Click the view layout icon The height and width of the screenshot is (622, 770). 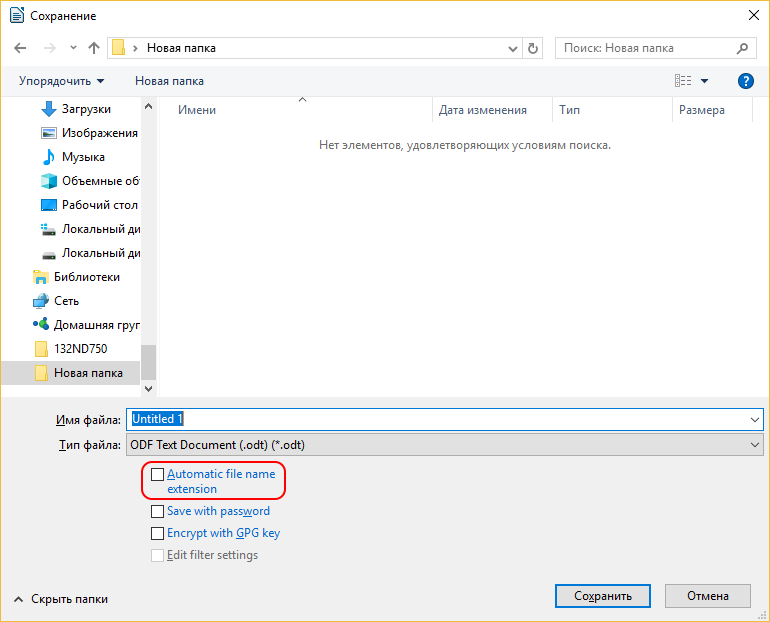(x=683, y=81)
